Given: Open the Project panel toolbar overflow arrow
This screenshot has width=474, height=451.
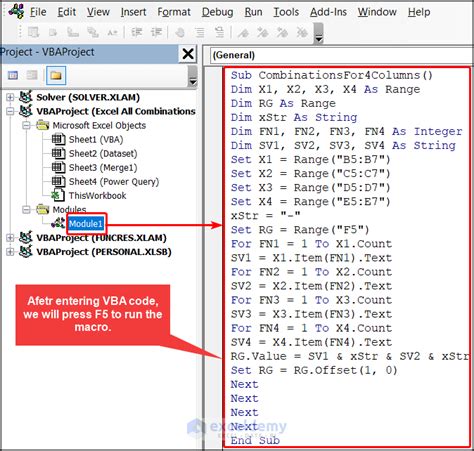Looking at the screenshot, I should (x=192, y=76).
